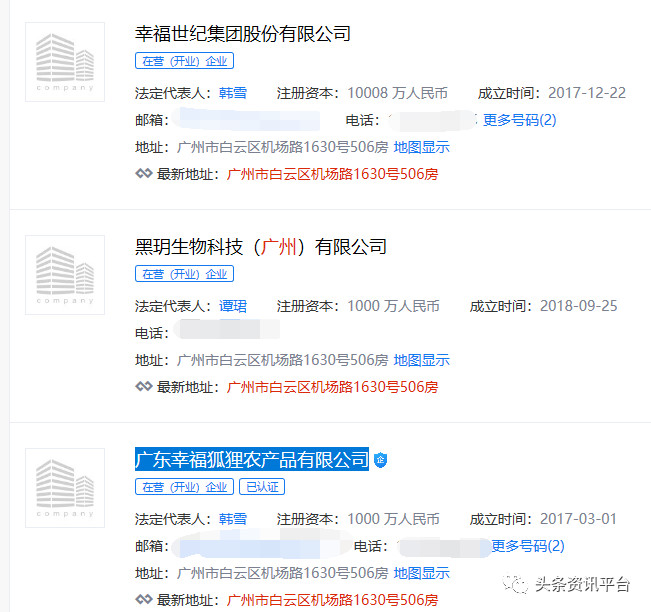Show map via 地图显示 for 幸福世纪集团
The width and height of the screenshot is (651, 612).
pyautogui.click(x=421, y=147)
